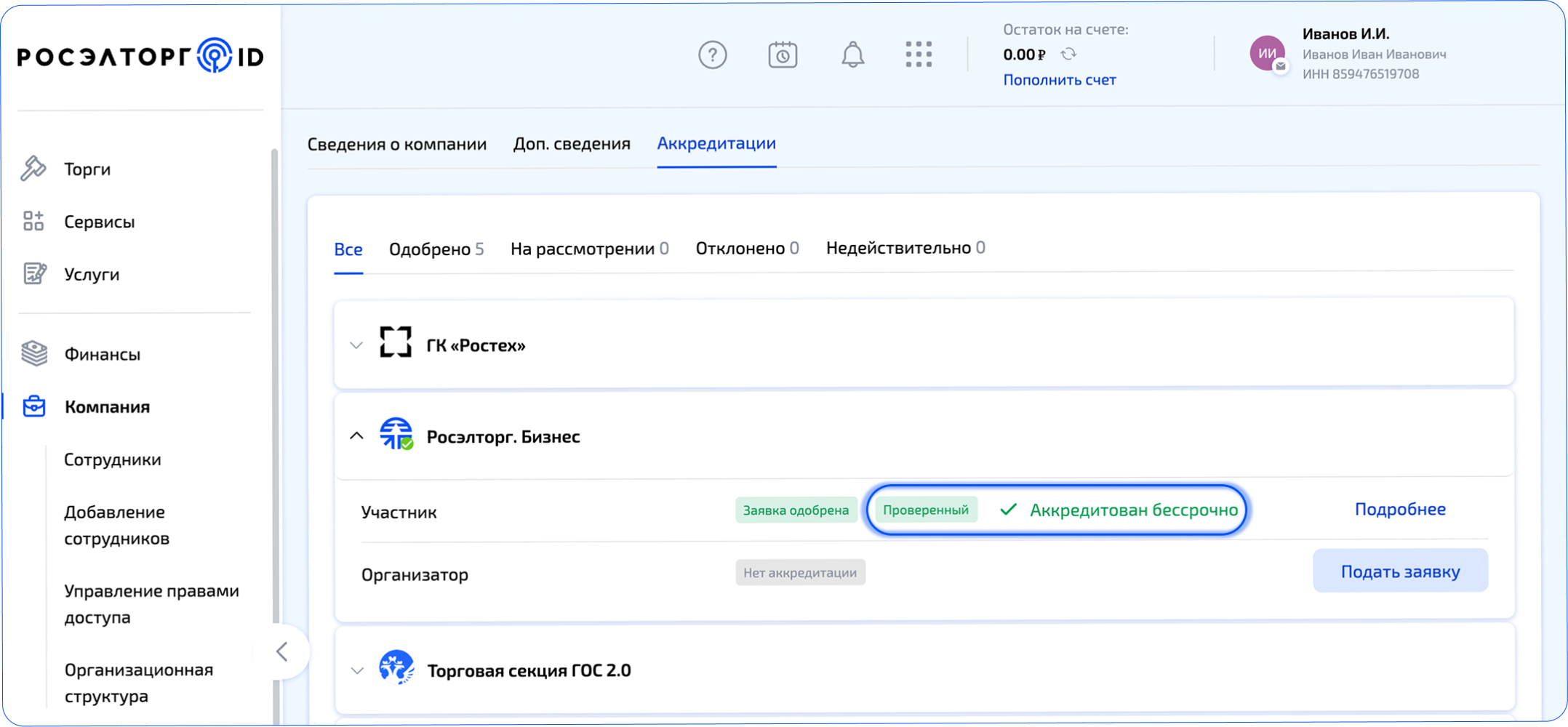
Task: Switch to the Сведения о компании tab
Action: pos(397,144)
